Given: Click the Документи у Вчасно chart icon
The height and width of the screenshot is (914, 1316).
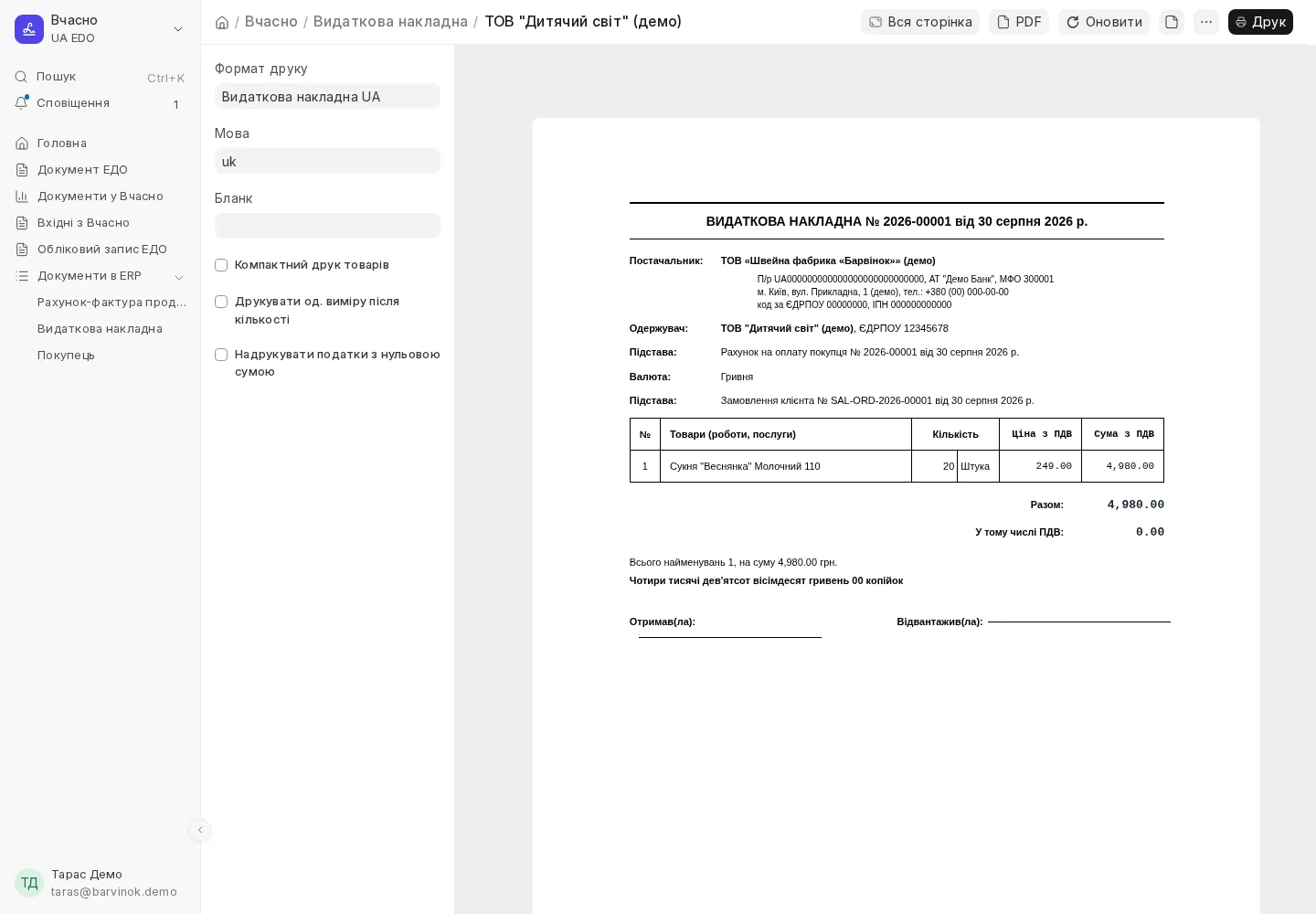Looking at the screenshot, I should (22, 197).
